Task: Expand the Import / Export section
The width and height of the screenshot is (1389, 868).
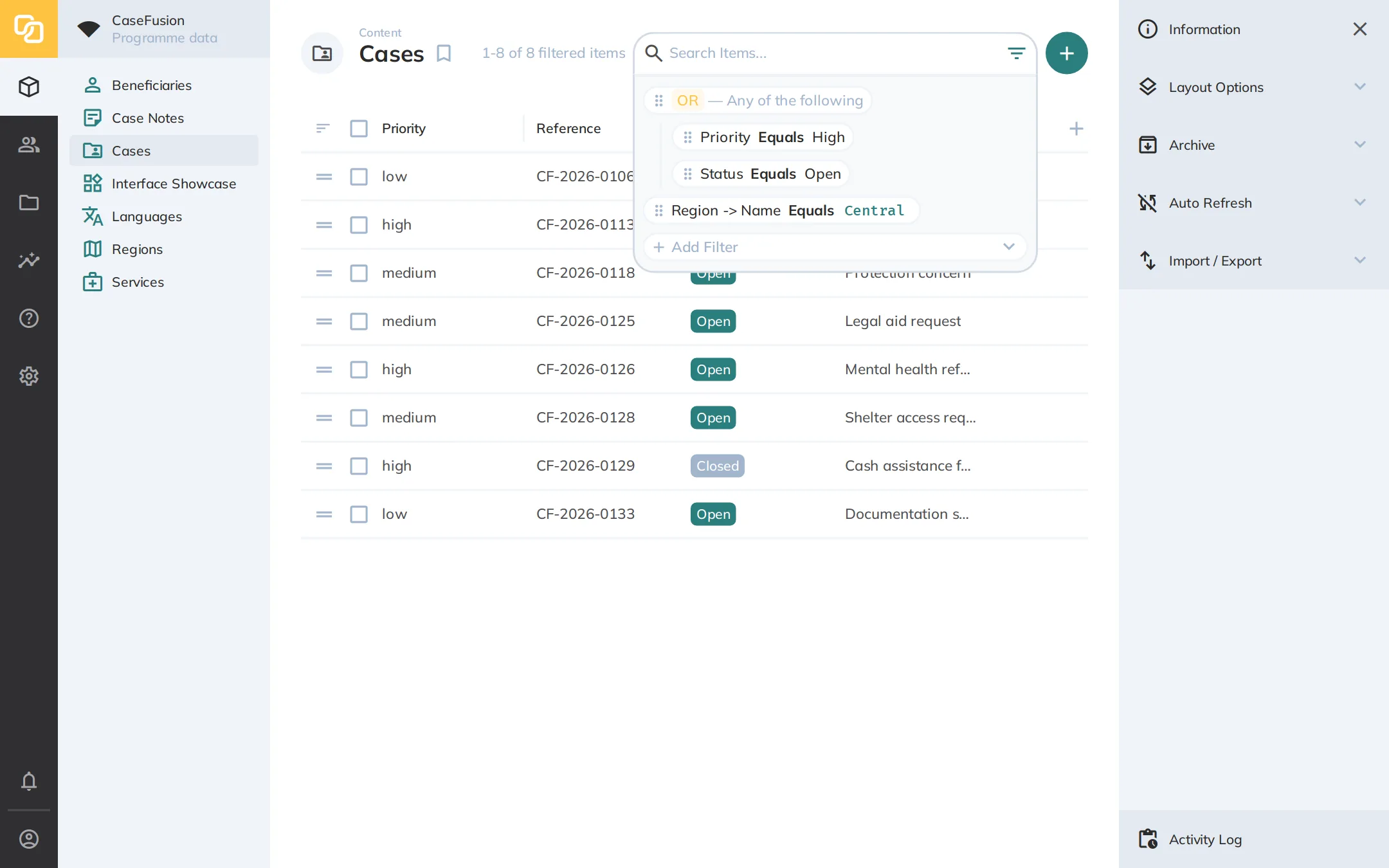Action: click(x=1253, y=260)
